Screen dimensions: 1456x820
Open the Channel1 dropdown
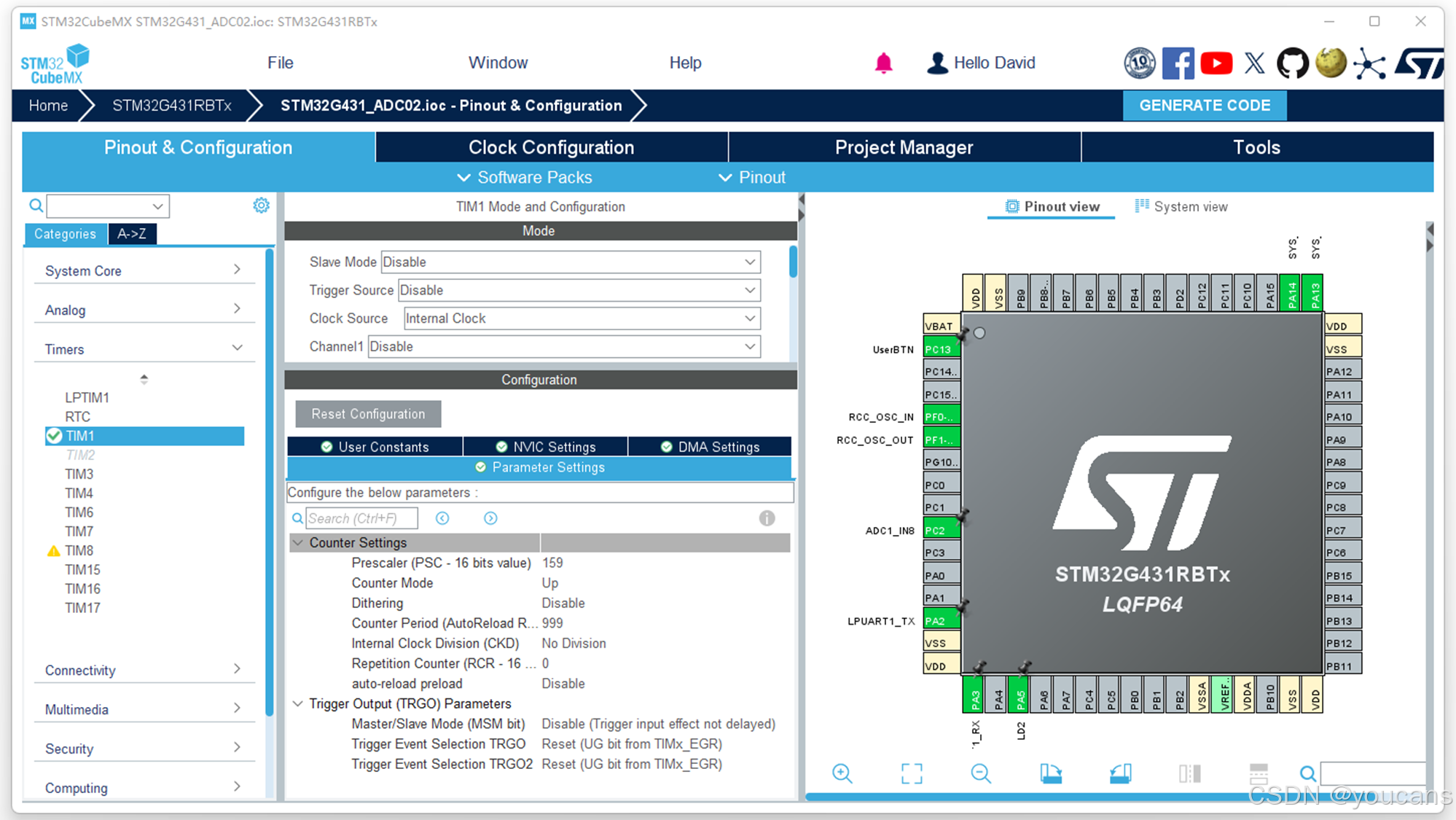tap(564, 347)
